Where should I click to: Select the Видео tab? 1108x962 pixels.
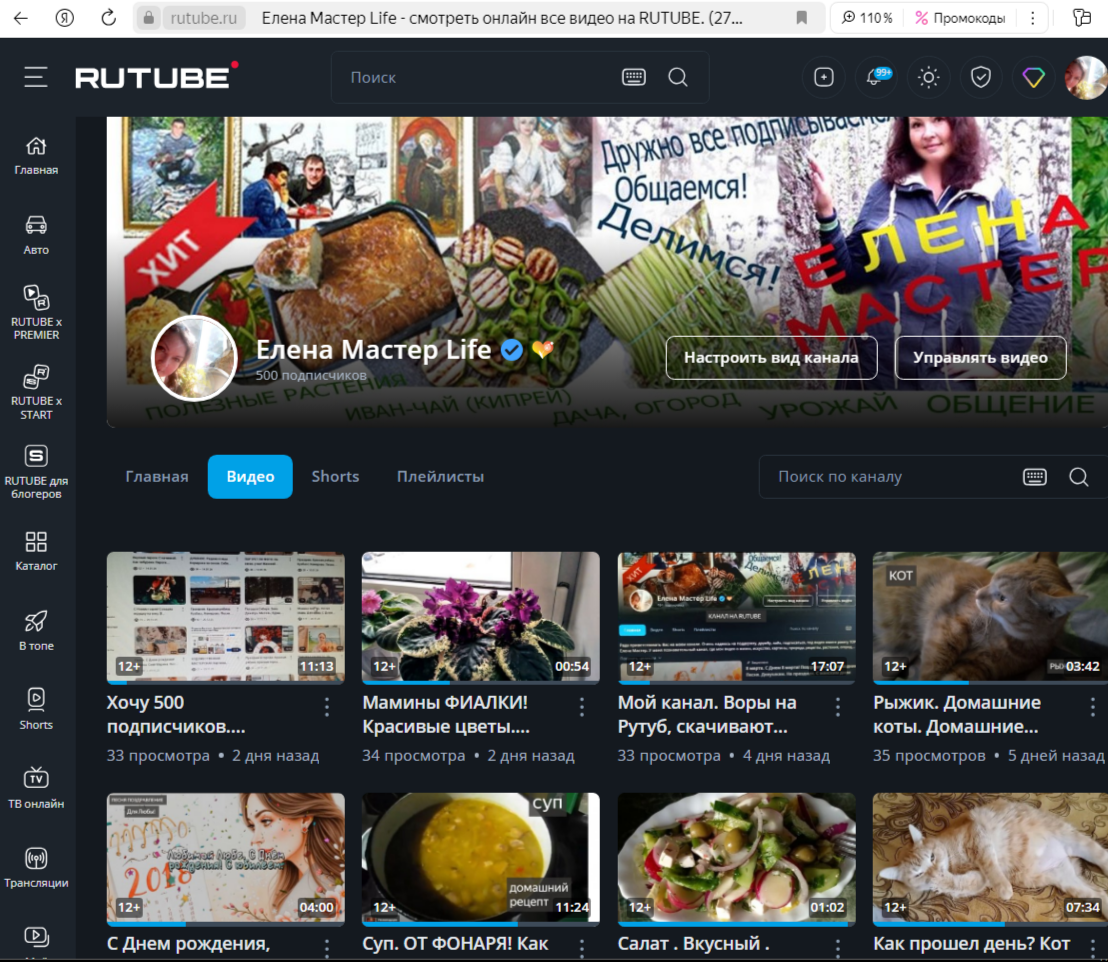[250, 476]
